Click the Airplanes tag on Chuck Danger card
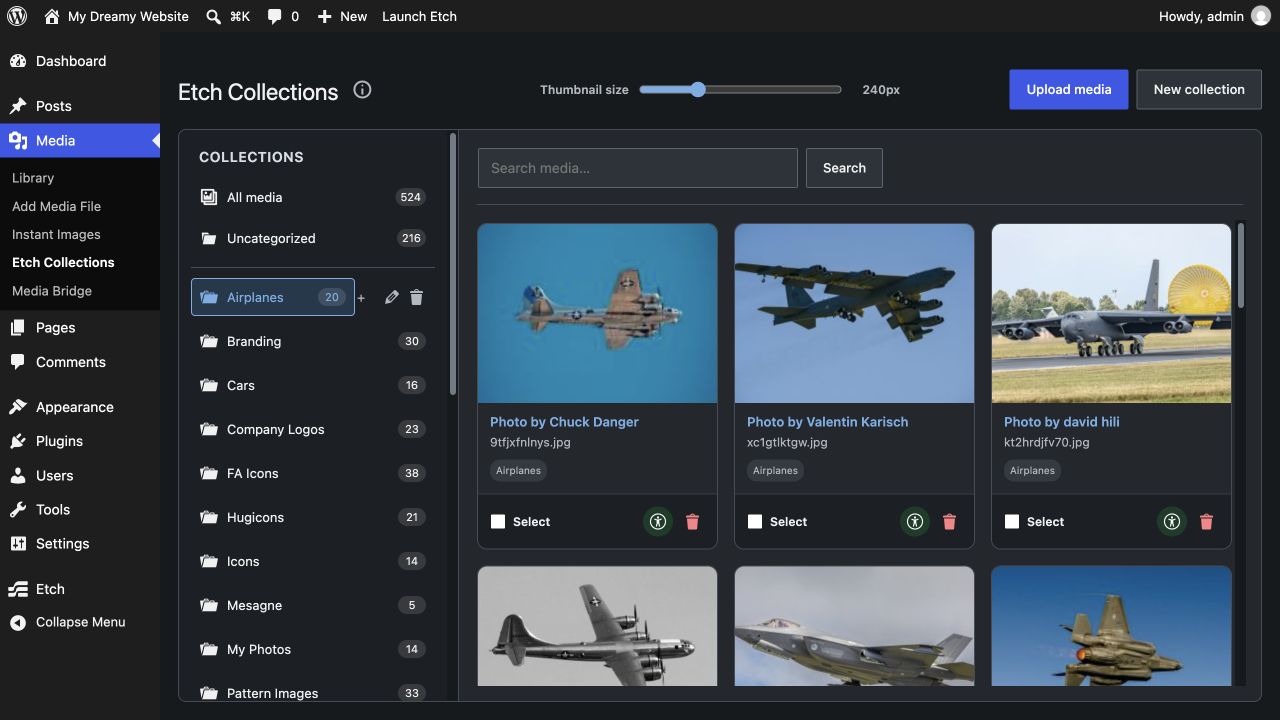 [518, 470]
